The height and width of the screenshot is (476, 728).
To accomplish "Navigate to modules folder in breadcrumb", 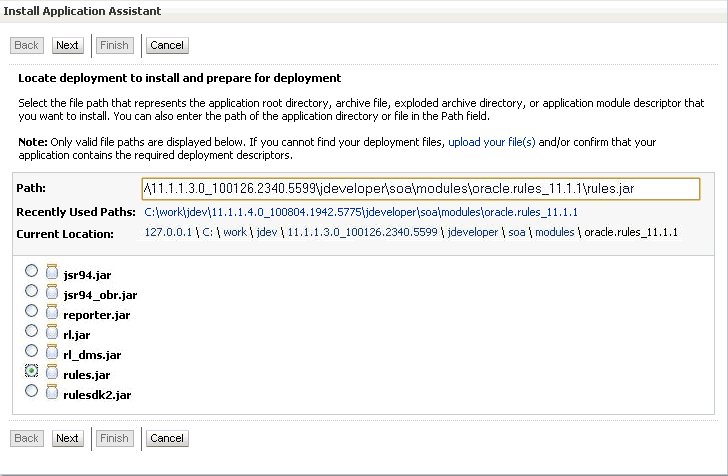I will pos(555,232).
